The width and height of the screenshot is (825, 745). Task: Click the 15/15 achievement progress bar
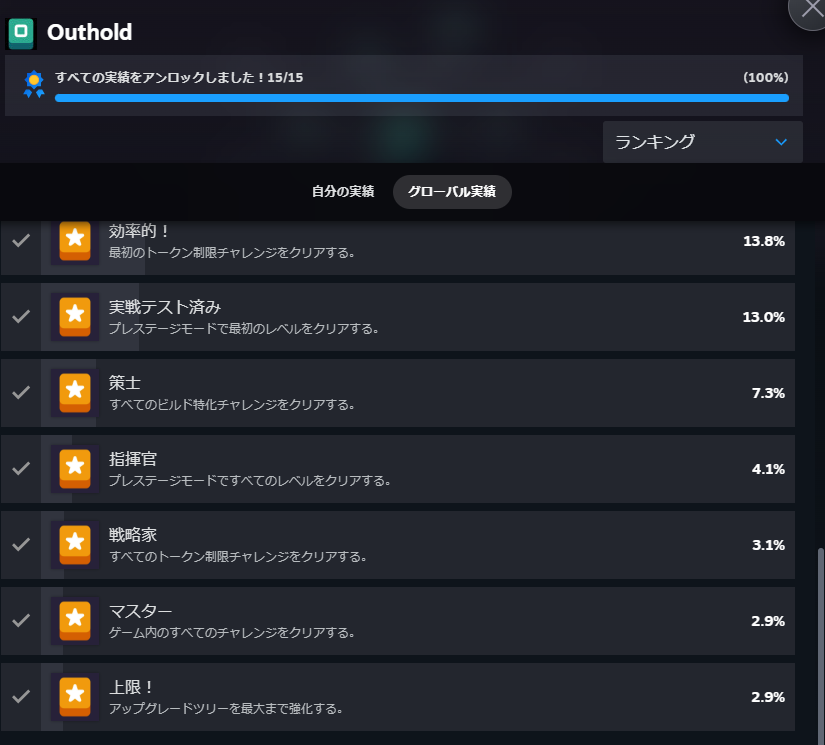pos(420,99)
